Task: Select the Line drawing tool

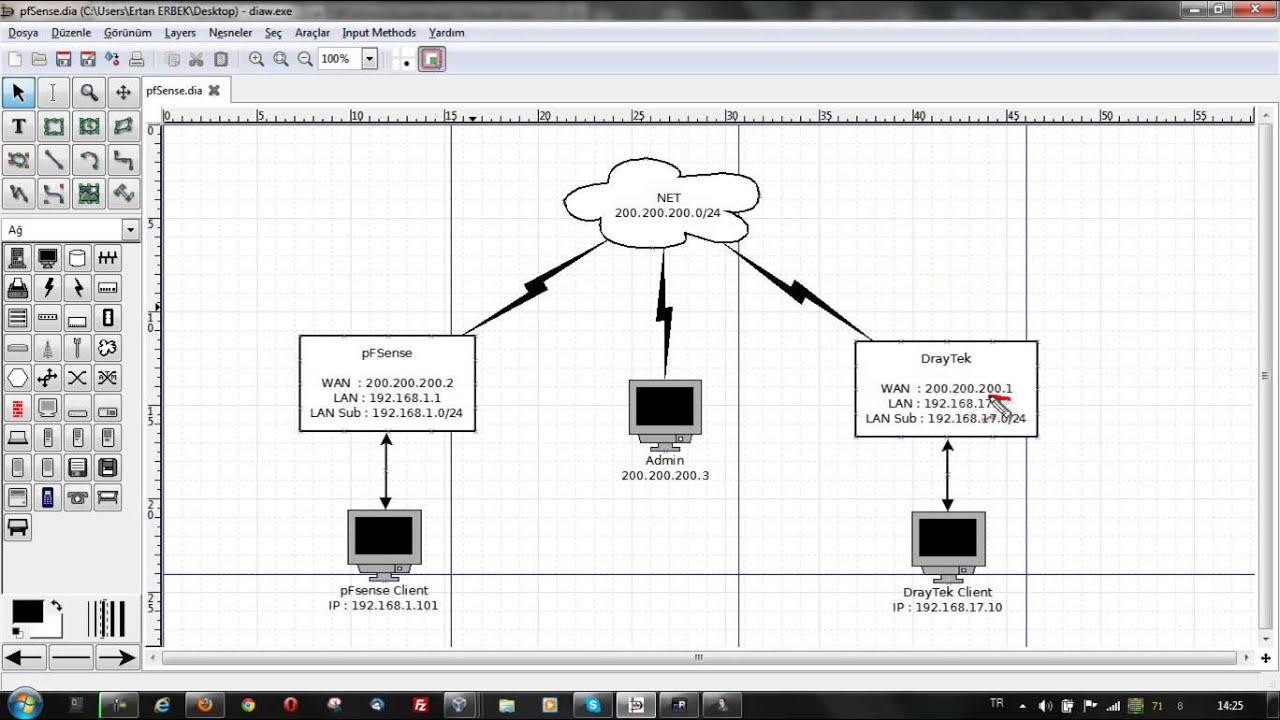Action: [x=53, y=160]
